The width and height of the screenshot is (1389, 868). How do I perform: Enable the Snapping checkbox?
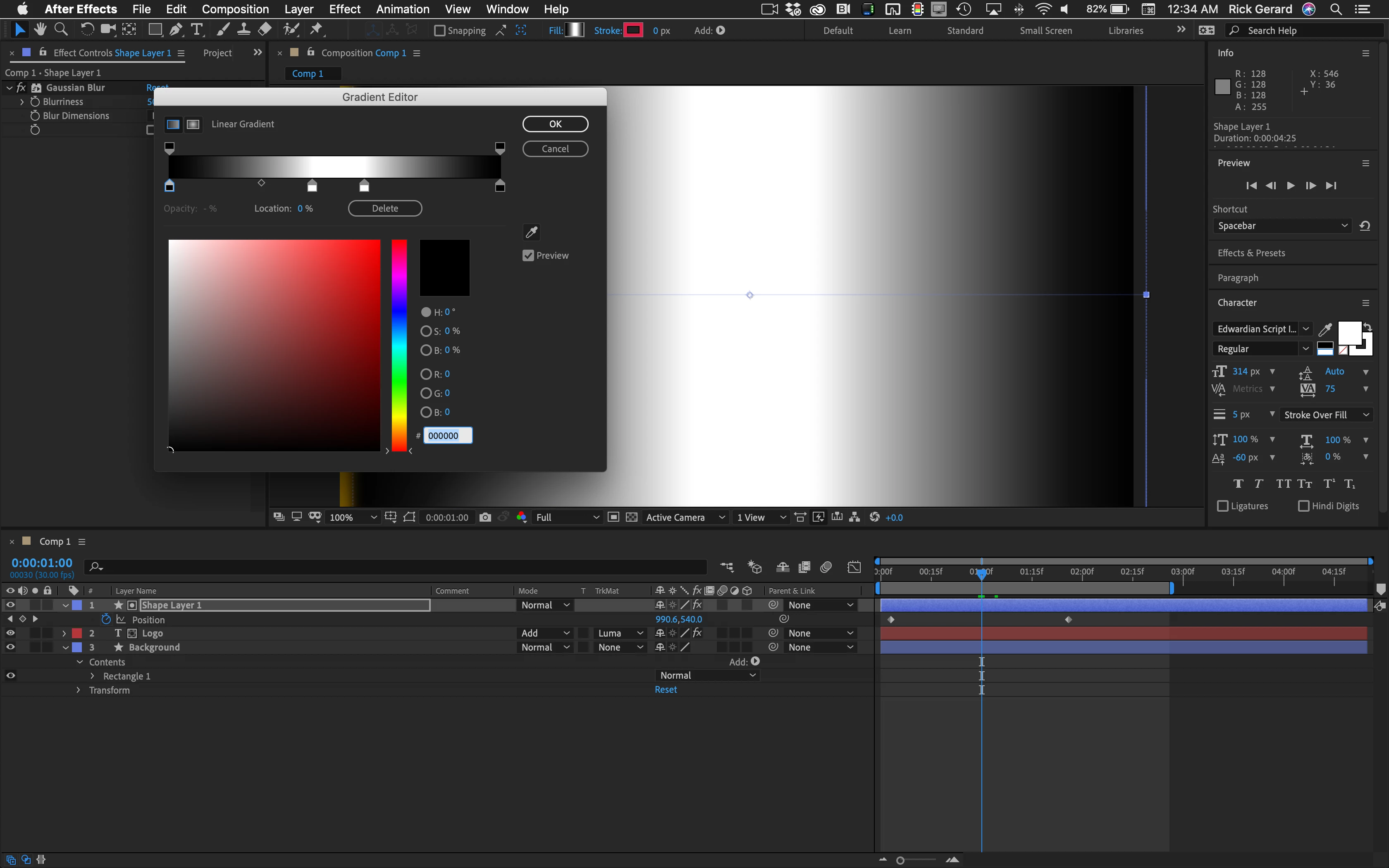440,31
